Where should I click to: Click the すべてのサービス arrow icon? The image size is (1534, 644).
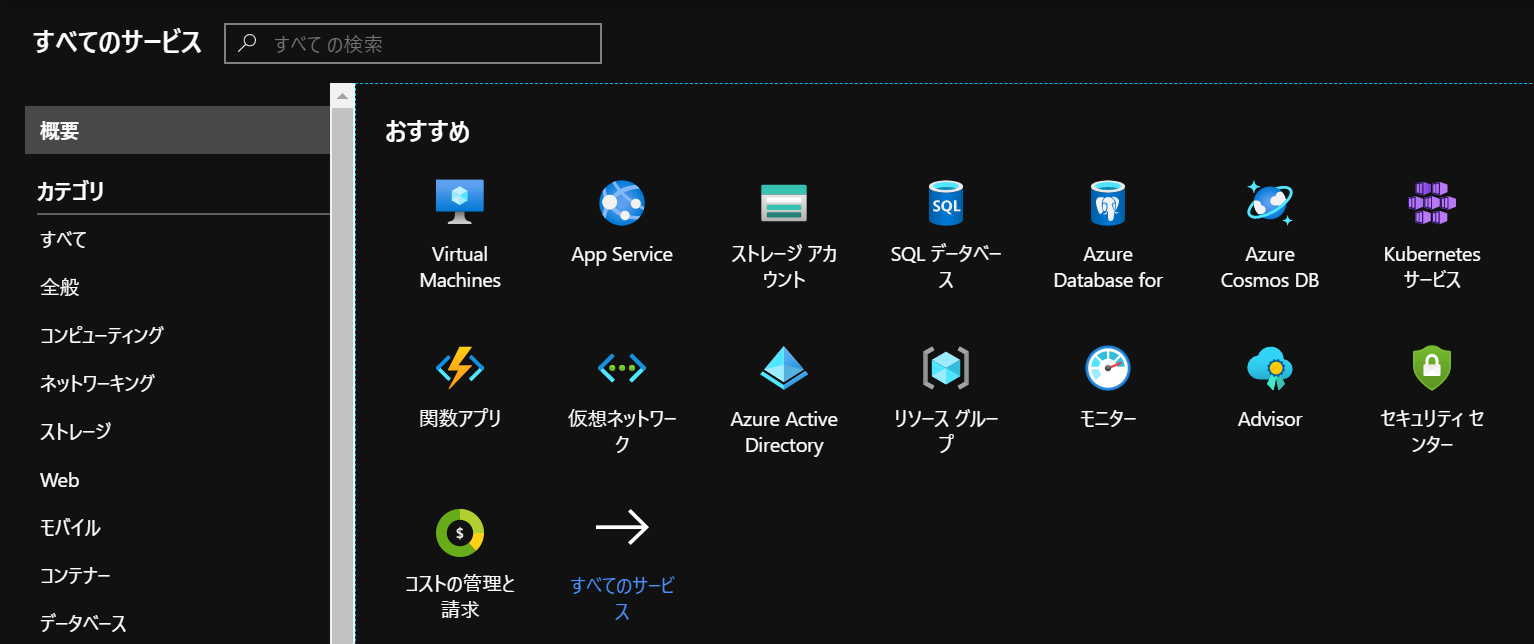[622, 527]
